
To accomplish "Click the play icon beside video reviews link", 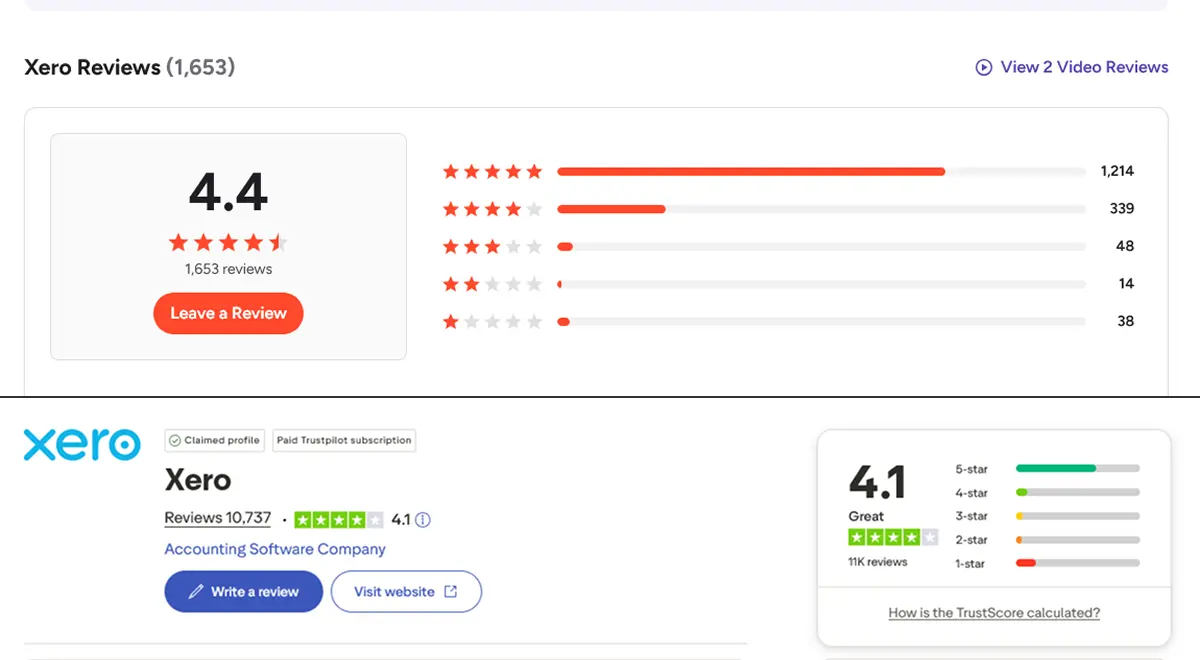I will (983, 67).
